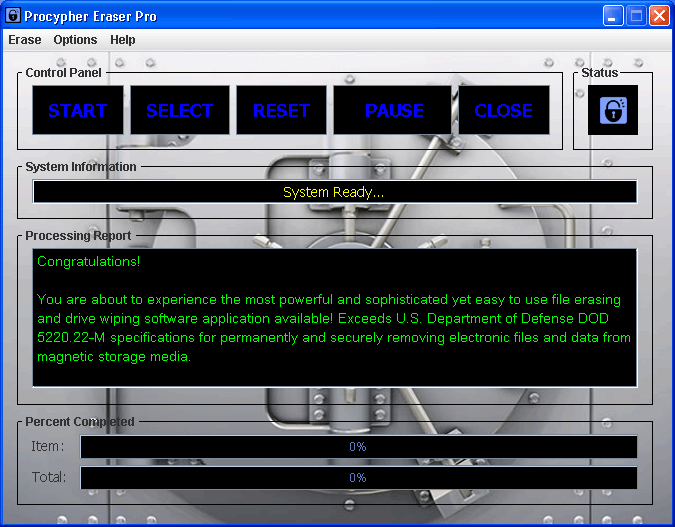Click the RESET button
Screen dimensions: 675x527
pyautogui.click(x=281, y=110)
